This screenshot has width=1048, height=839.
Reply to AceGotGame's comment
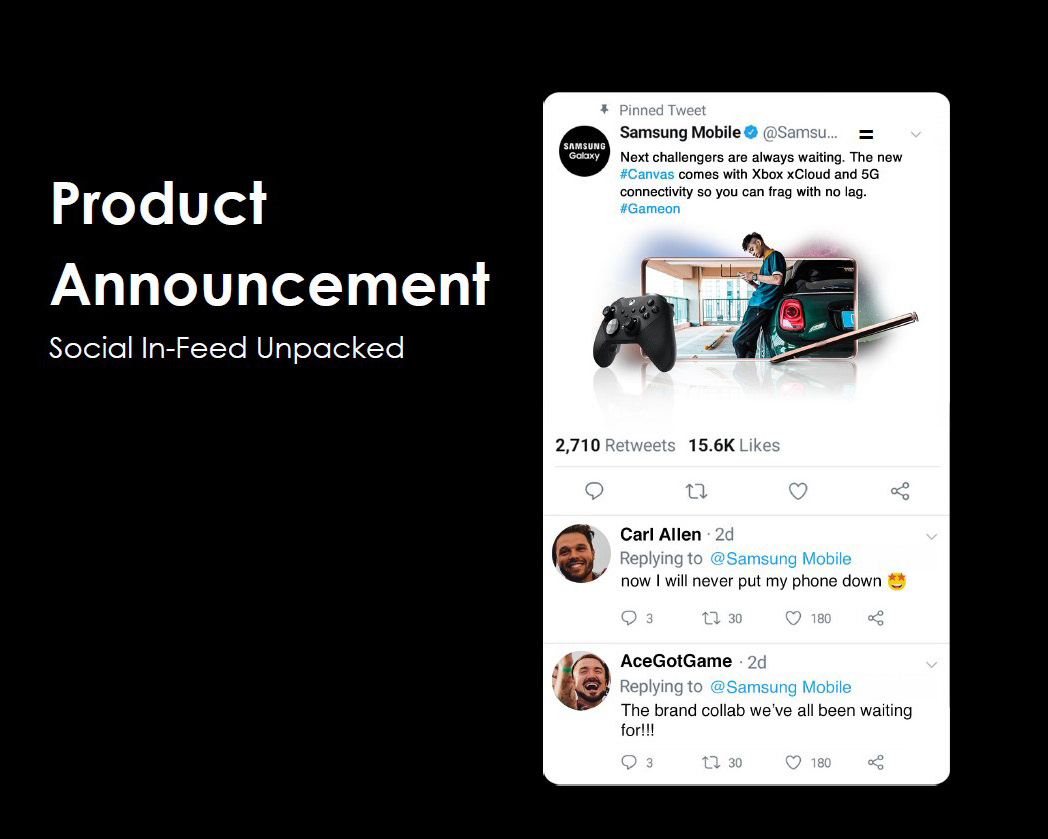[629, 762]
